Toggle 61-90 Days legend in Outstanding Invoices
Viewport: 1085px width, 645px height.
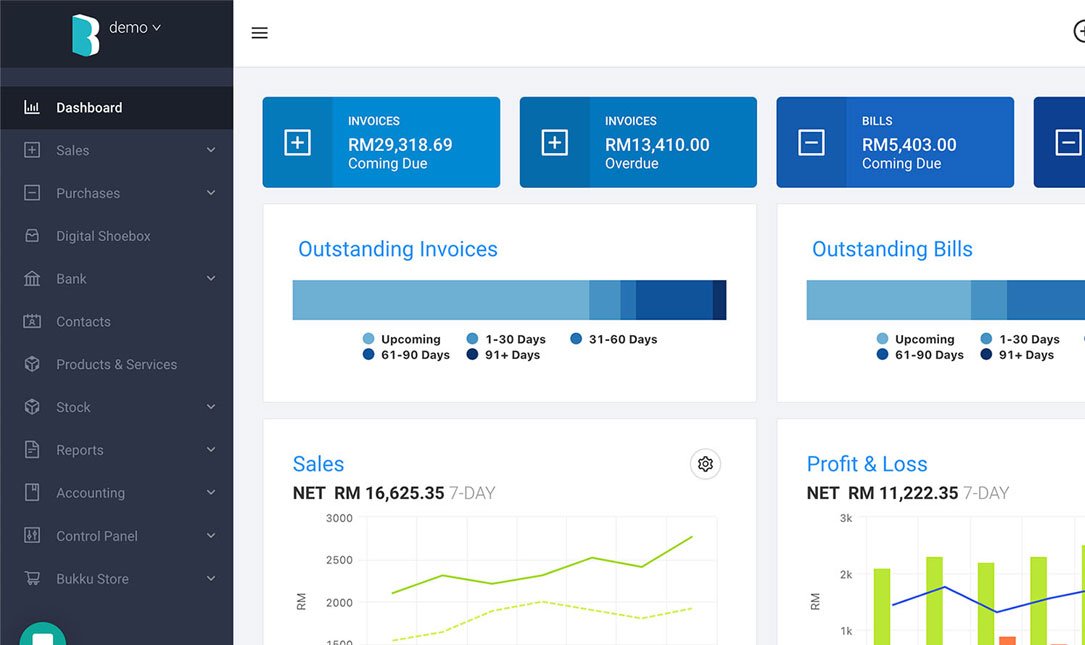406,355
